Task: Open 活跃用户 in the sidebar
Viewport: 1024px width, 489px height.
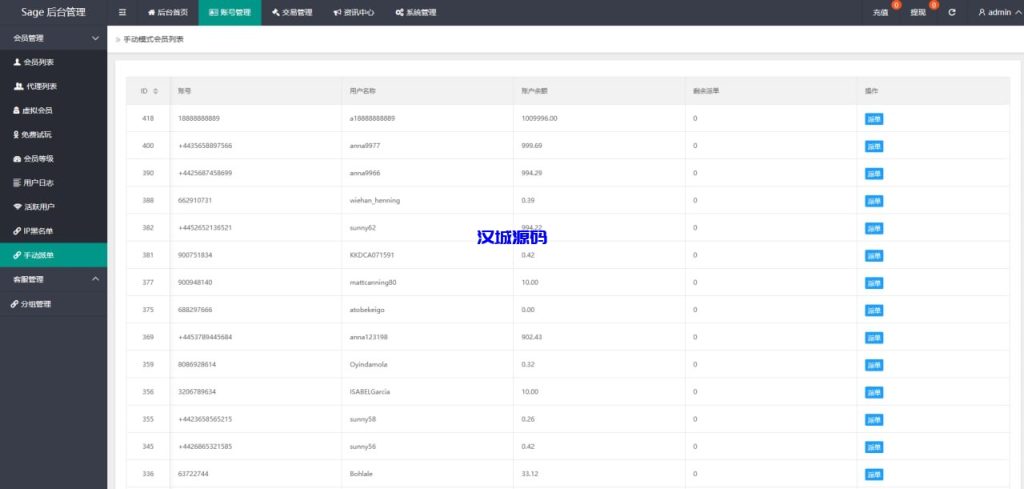Action: pos(38,206)
